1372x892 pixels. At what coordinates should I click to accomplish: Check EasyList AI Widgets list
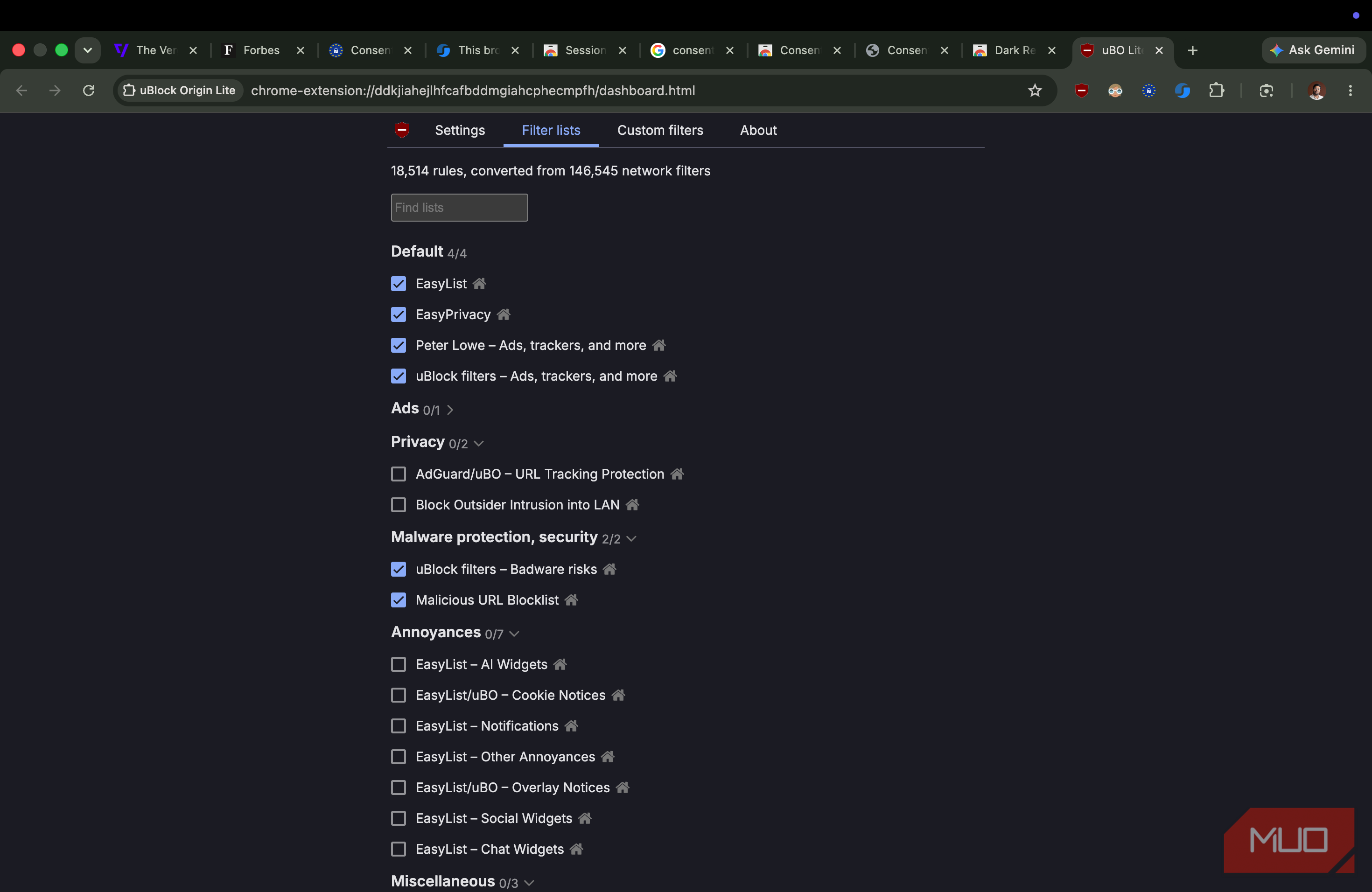(x=399, y=664)
